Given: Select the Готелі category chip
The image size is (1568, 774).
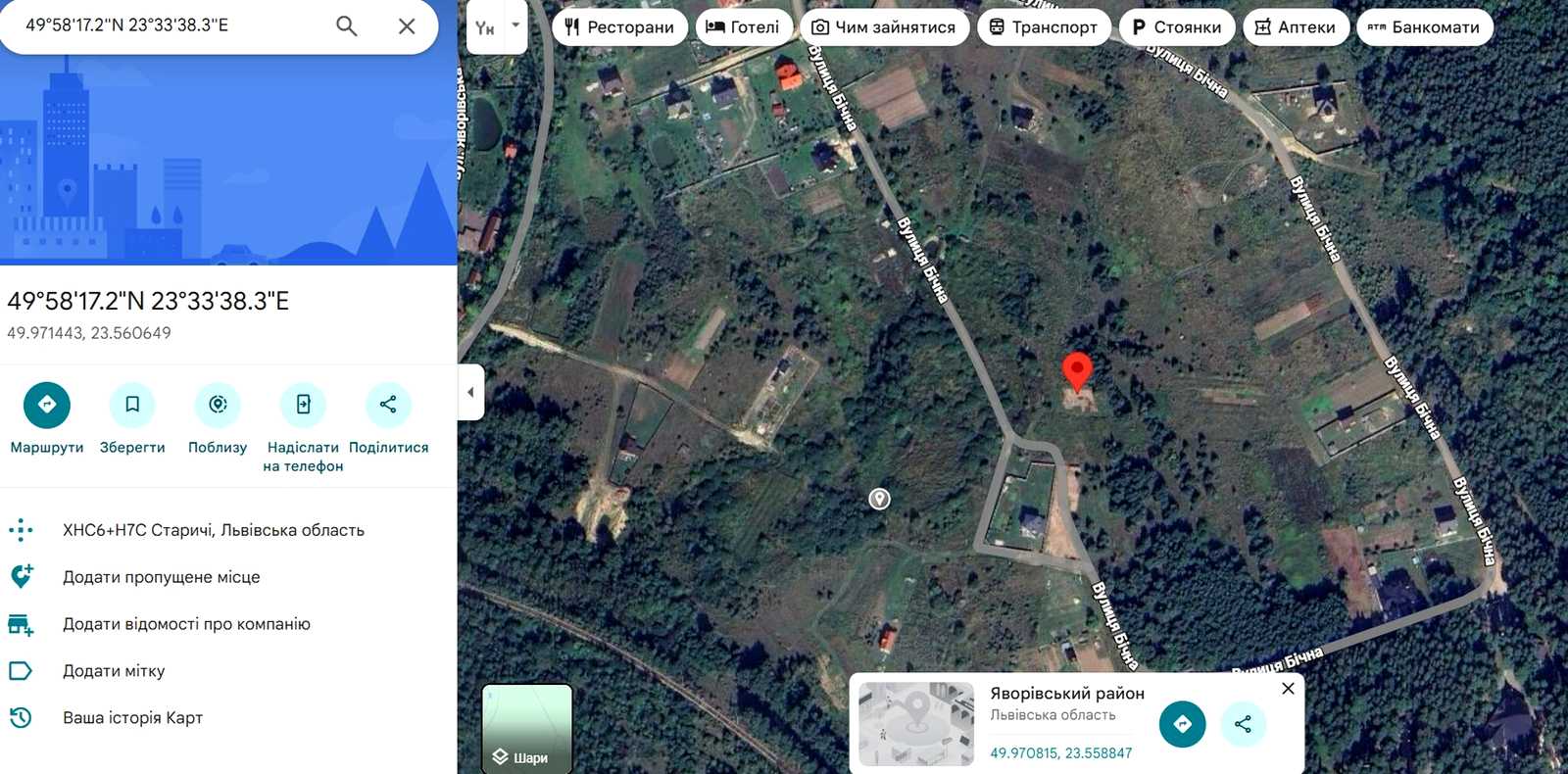Looking at the screenshot, I should 744,27.
